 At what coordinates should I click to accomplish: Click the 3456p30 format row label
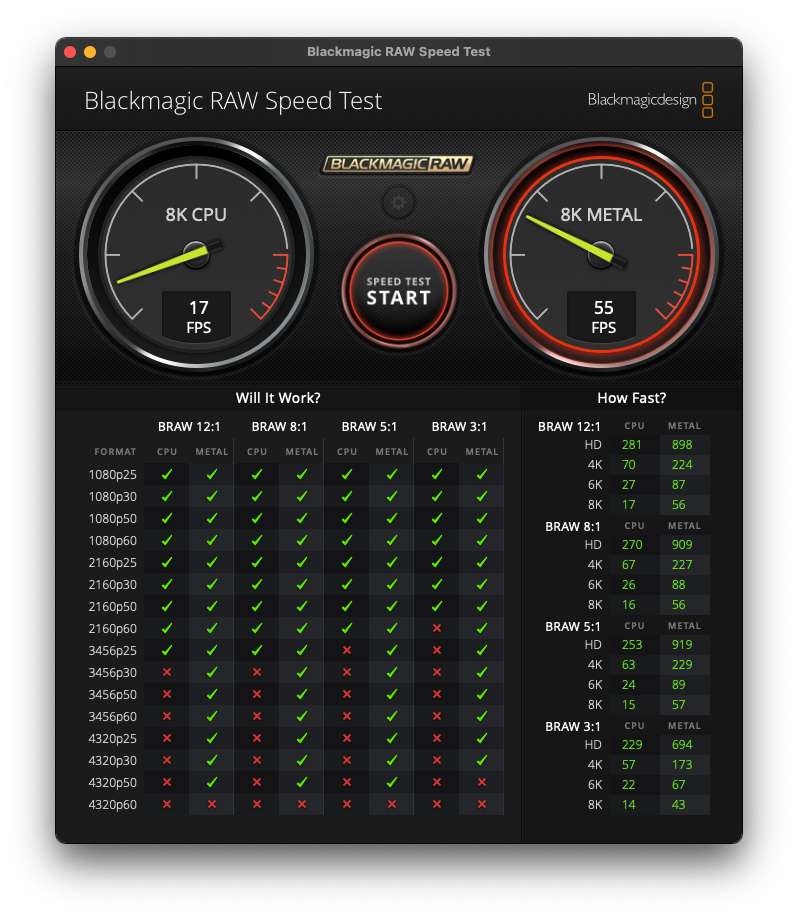click(x=112, y=673)
